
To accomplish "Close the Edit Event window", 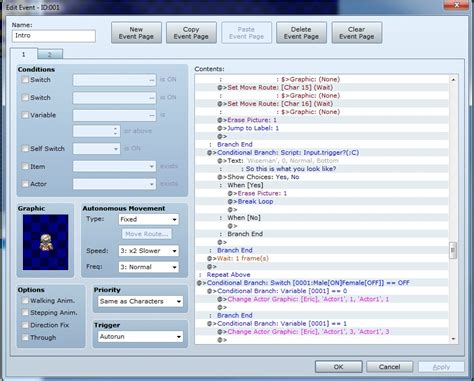I will 456,4.
